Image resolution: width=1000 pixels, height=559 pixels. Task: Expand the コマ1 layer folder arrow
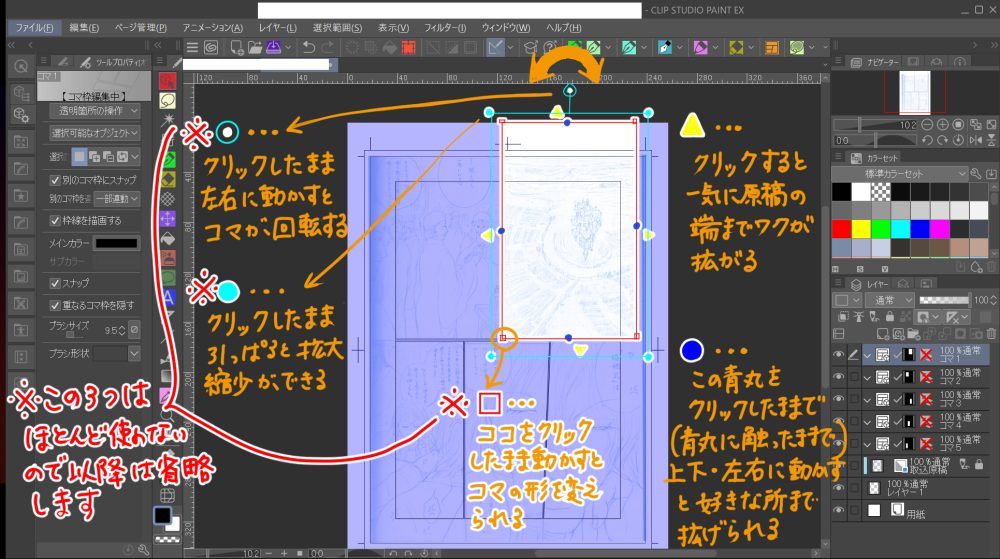point(867,356)
